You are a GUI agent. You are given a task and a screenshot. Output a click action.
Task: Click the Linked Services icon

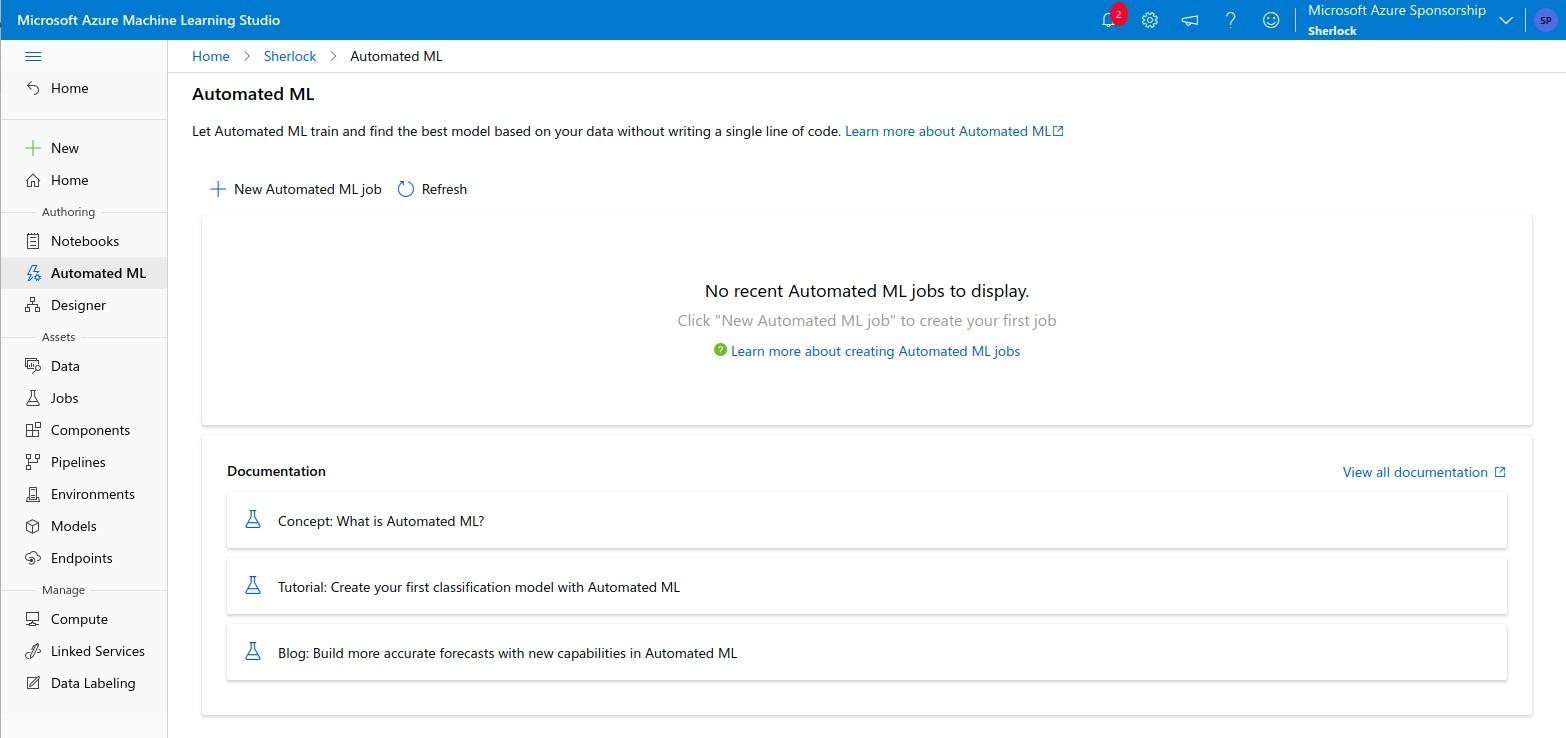[x=33, y=651]
